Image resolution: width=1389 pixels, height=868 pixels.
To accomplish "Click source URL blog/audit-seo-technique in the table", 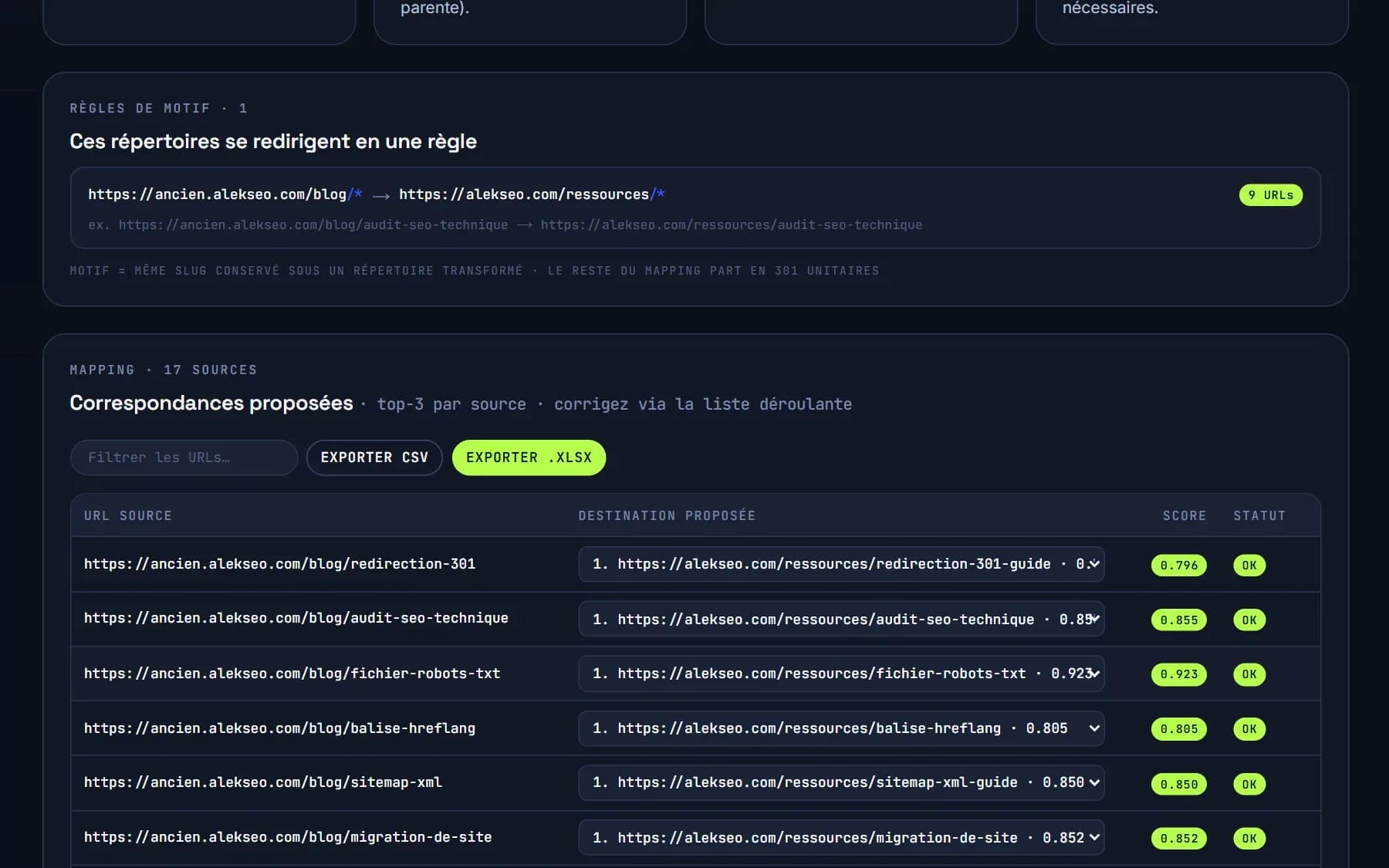I will (296, 618).
